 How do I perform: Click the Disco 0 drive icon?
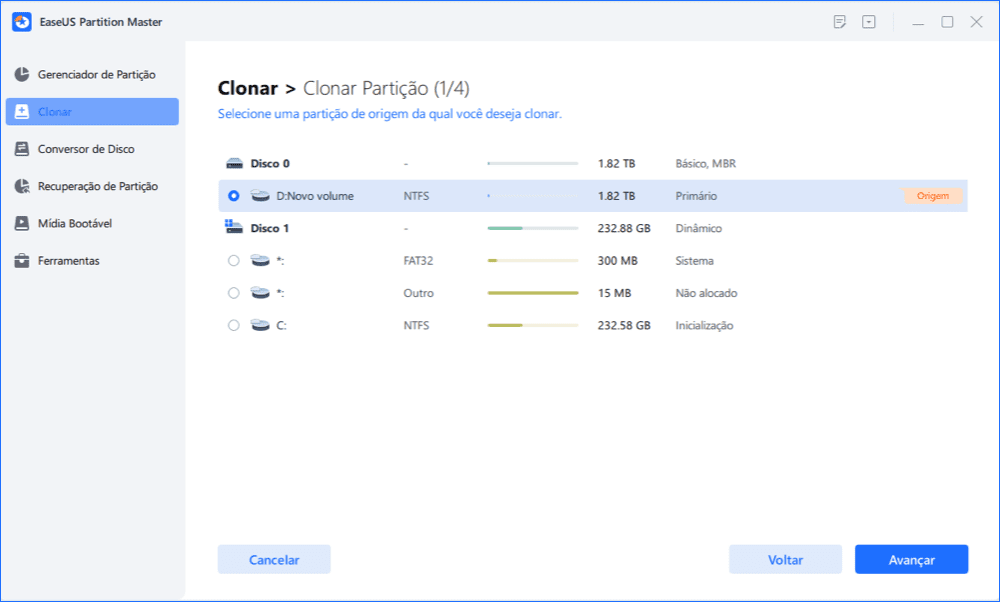pos(234,164)
